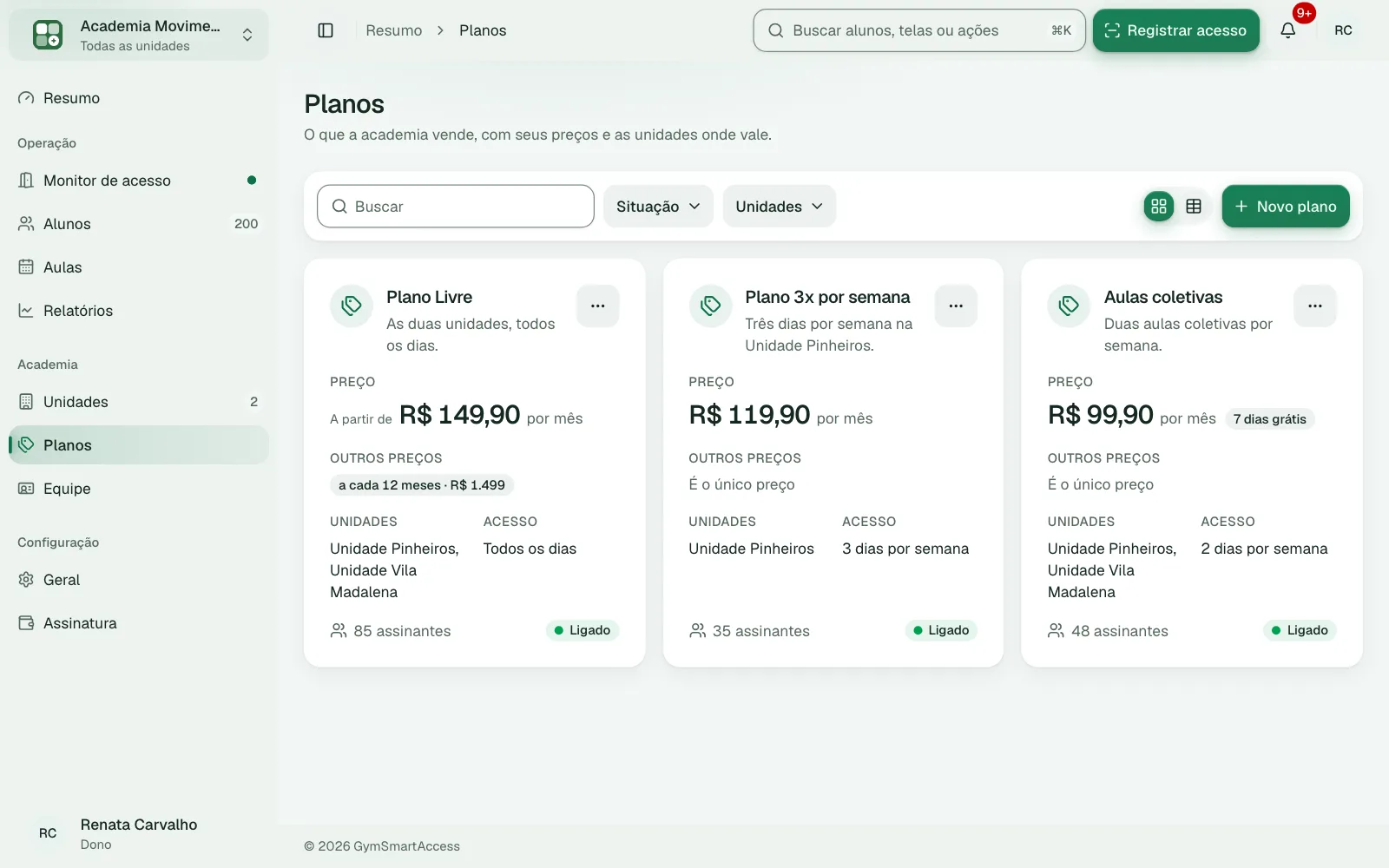The height and width of the screenshot is (868, 1389).
Task: Expand the Unidades filter dropdown
Action: [780, 207]
